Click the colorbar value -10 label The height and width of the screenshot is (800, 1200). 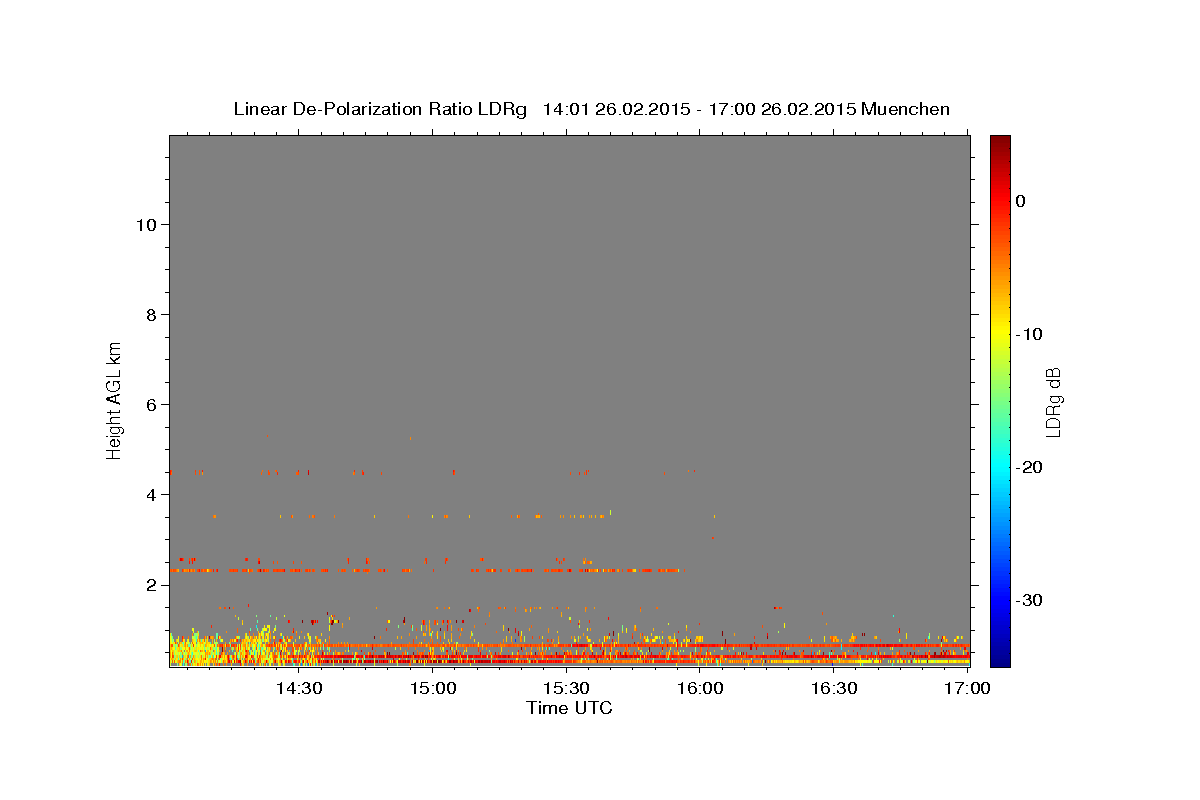coord(1030,334)
